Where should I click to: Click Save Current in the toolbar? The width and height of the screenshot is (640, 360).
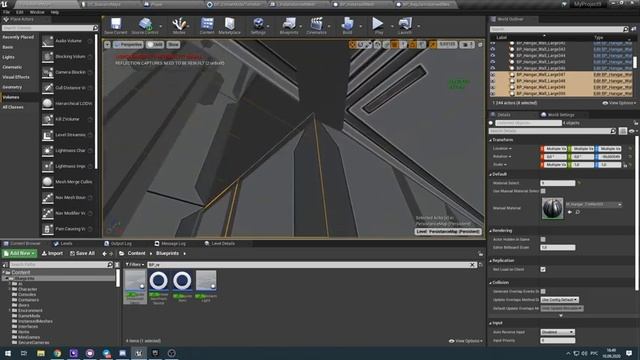(x=116, y=26)
